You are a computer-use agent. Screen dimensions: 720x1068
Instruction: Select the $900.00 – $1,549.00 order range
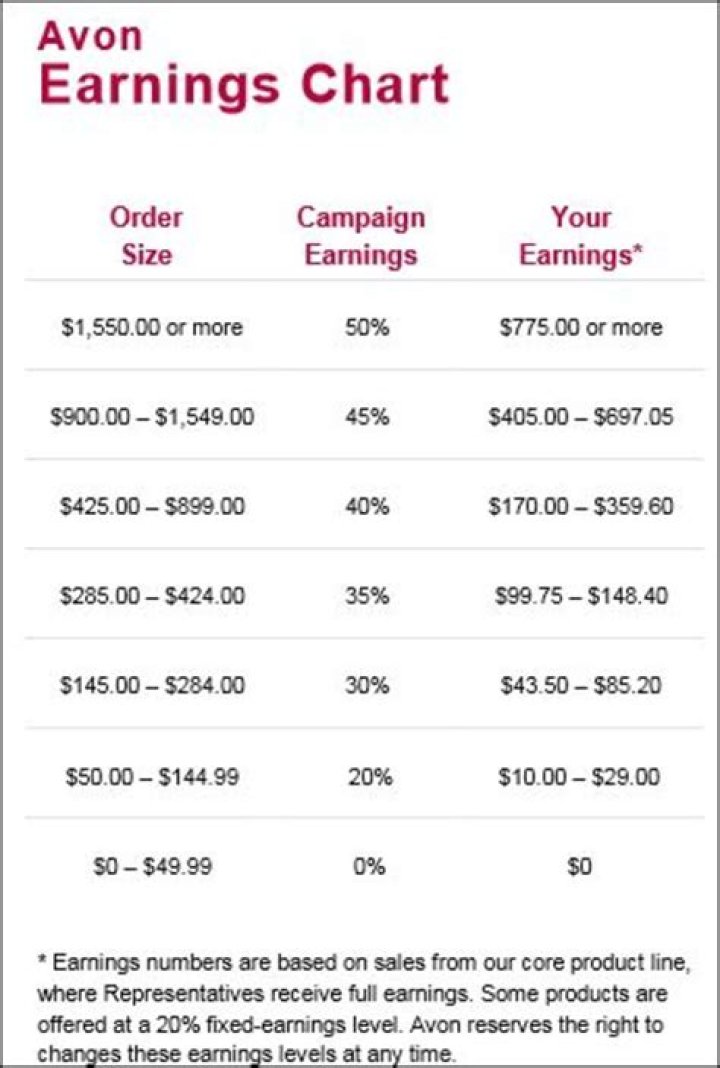152,416
